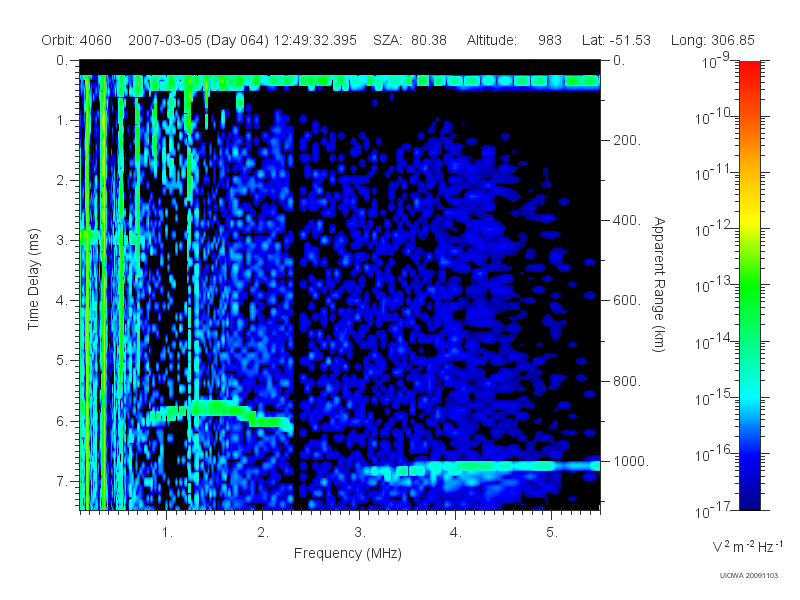Click the 'Long: 306.85' header value
This screenshot has width=800, height=600.
pyautogui.click(x=712, y=40)
